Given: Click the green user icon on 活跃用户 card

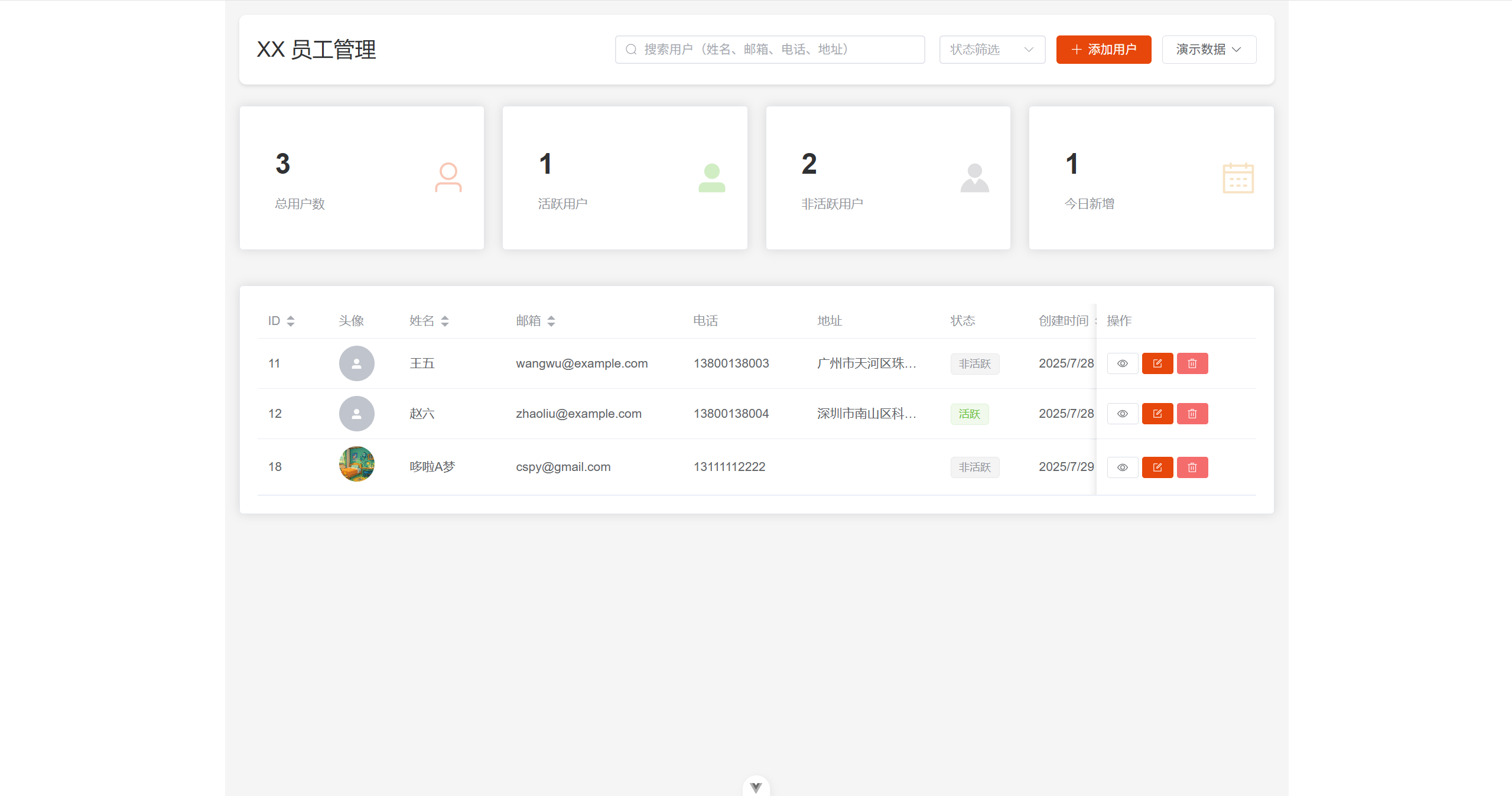Looking at the screenshot, I should [712, 177].
